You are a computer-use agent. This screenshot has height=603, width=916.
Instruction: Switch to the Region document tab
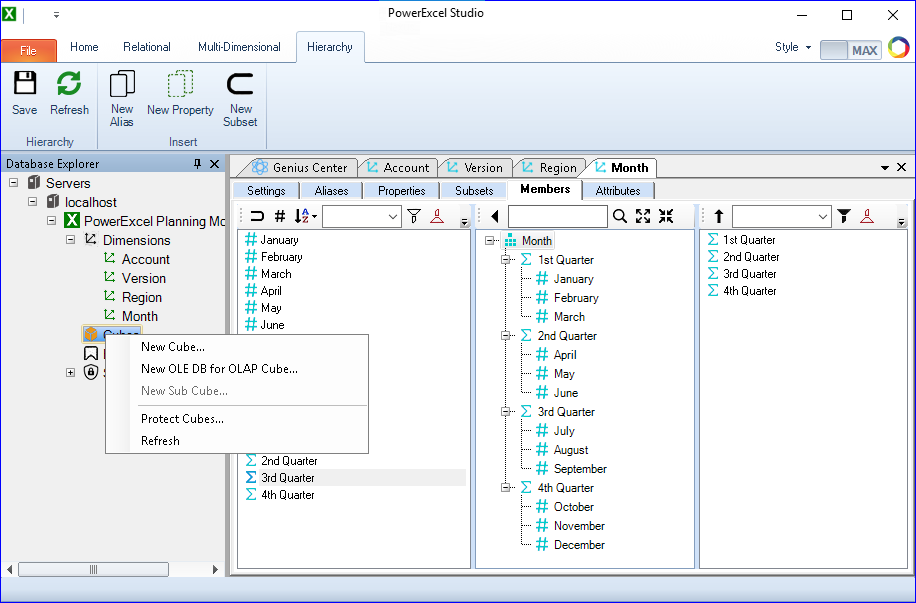(x=550, y=168)
